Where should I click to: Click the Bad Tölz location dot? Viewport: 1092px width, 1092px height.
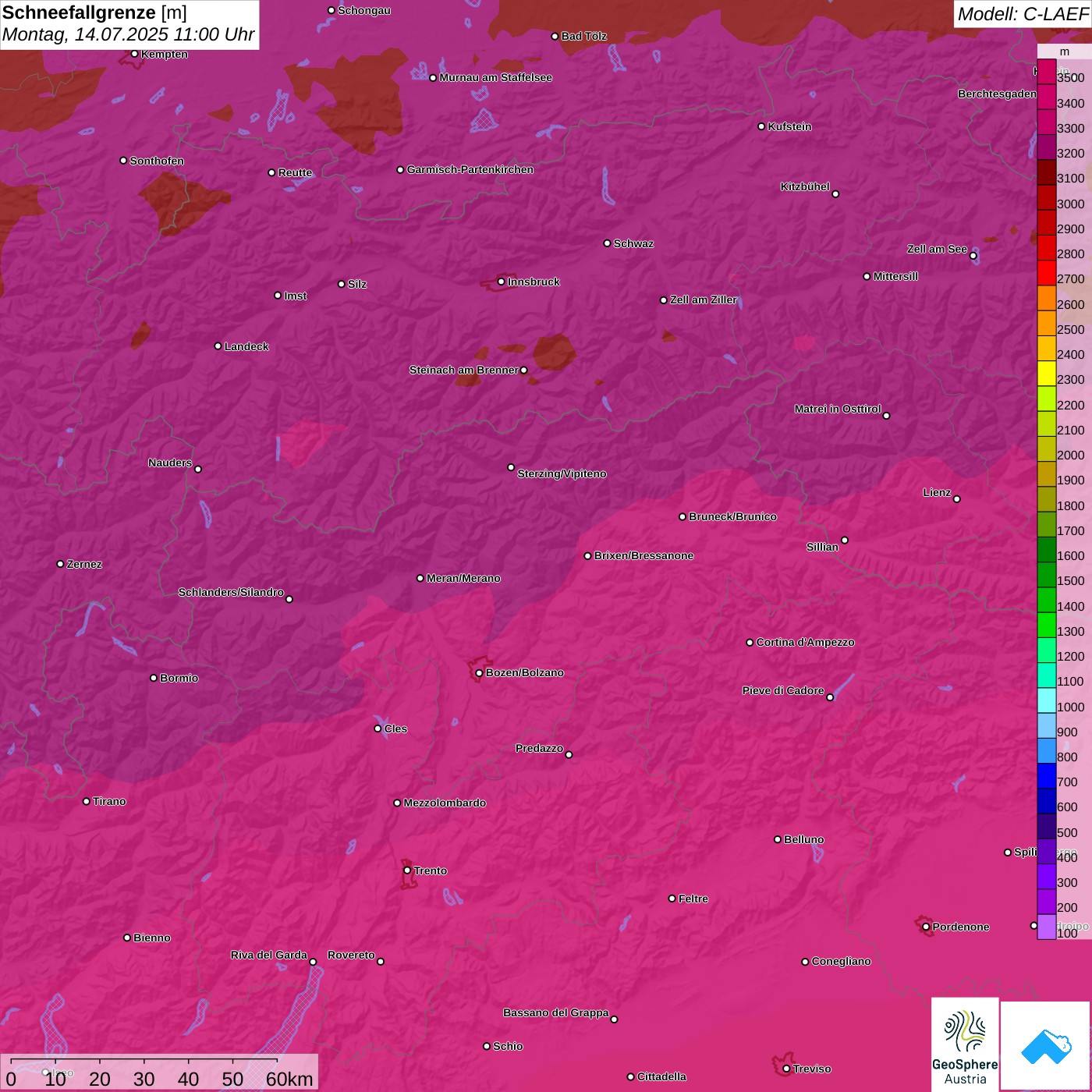click(x=555, y=36)
